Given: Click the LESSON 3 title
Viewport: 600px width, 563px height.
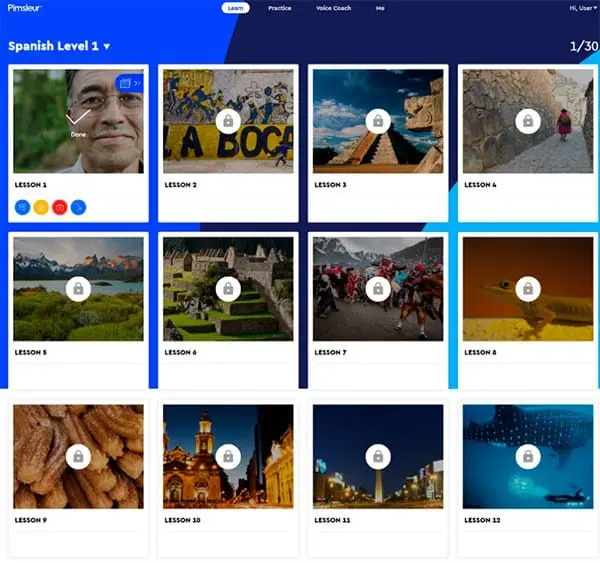Looking at the screenshot, I should pos(331,185).
